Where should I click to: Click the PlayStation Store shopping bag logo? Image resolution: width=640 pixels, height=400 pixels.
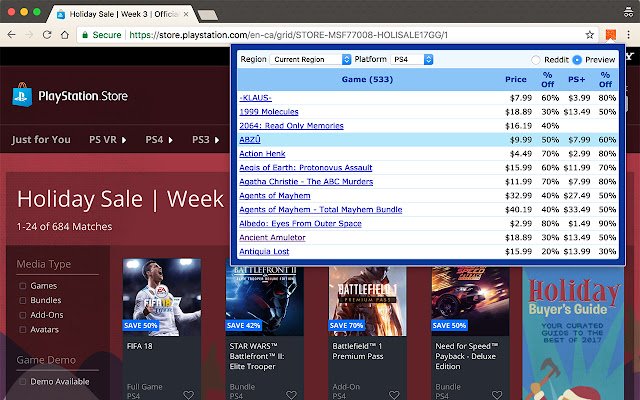22,95
